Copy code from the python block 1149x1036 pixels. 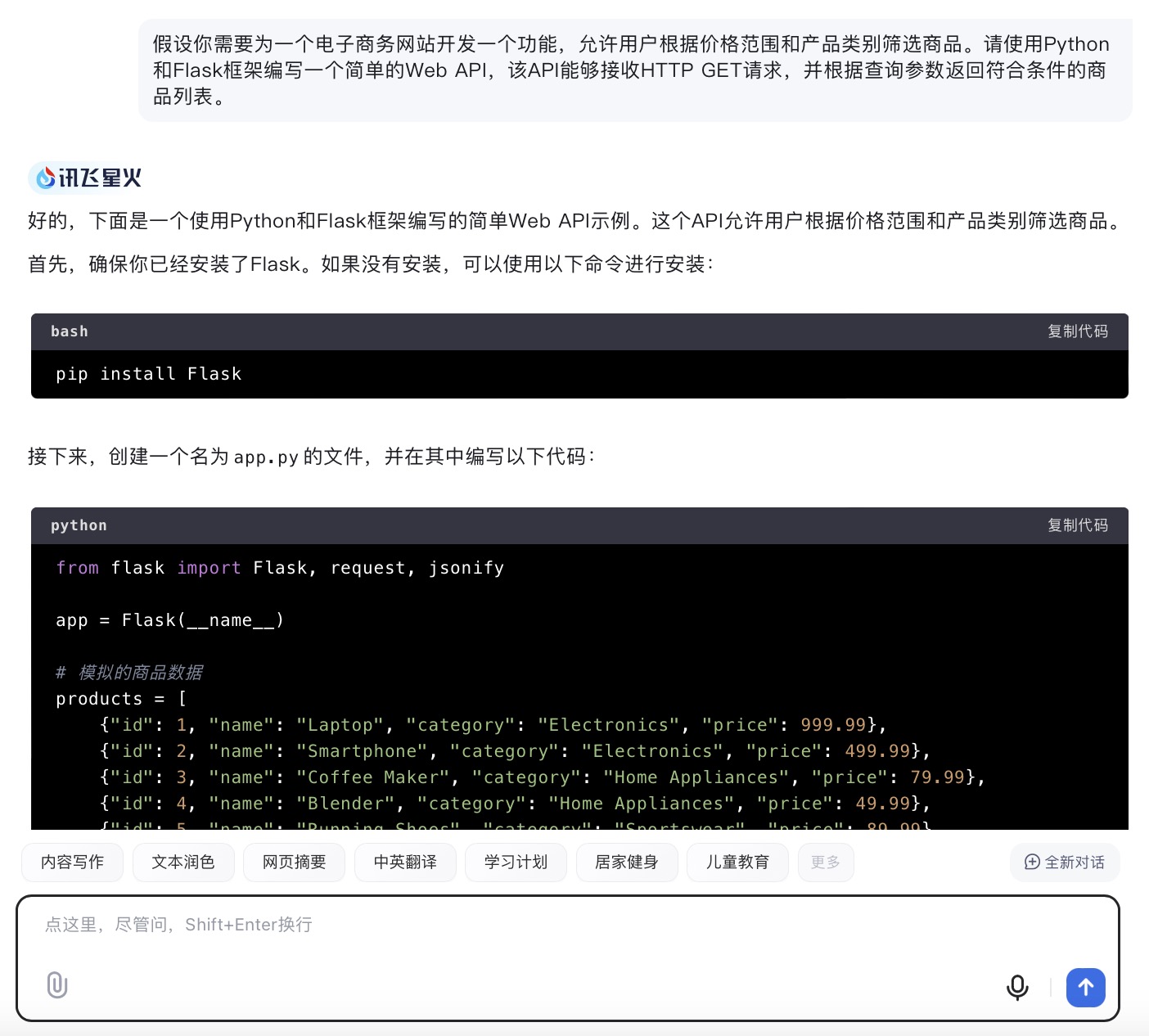click(x=1078, y=525)
